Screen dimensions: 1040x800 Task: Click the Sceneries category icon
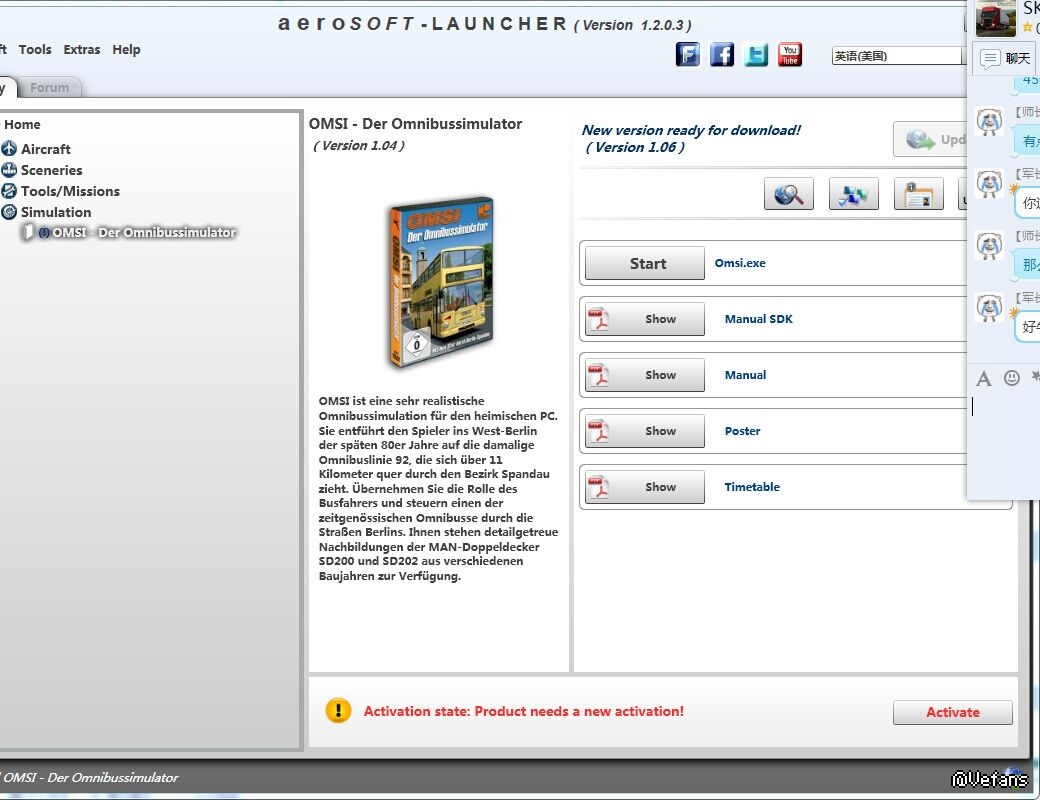click(x=9, y=170)
